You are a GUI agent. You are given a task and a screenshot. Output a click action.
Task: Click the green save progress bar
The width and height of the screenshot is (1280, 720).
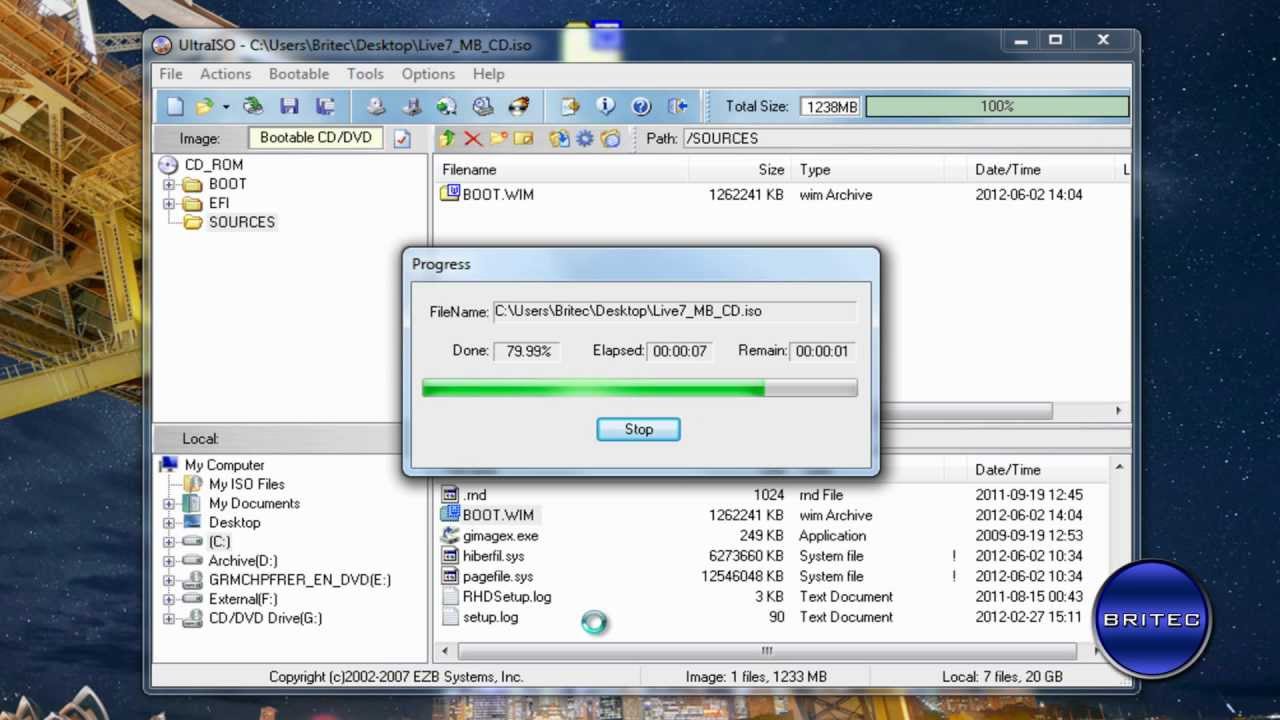pos(639,388)
